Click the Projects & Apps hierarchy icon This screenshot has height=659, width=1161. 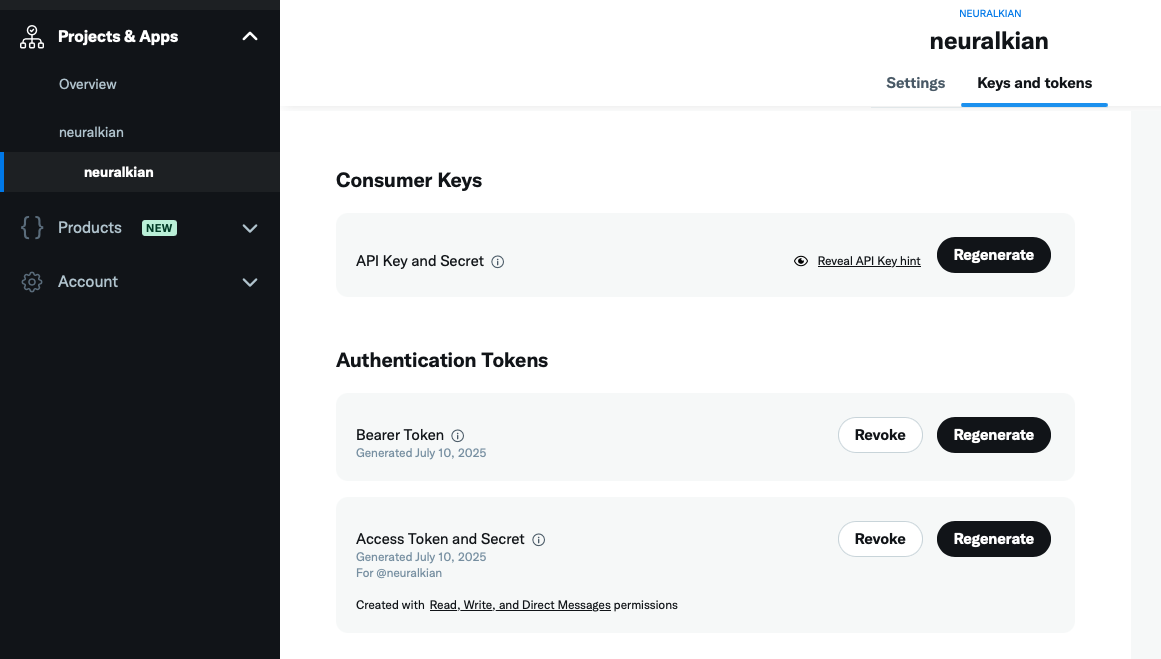click(x=32, y=37)
